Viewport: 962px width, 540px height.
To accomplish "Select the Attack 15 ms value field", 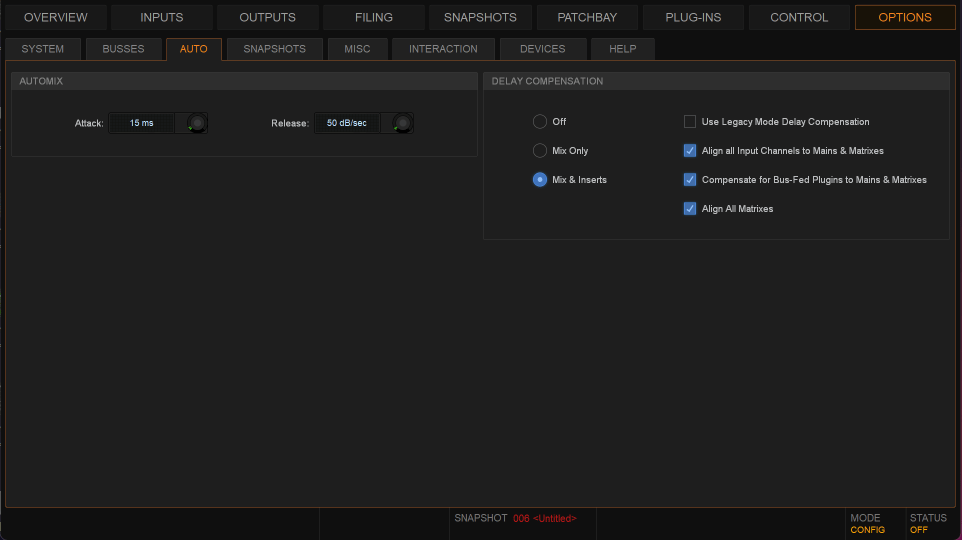I will pos(141,123).
